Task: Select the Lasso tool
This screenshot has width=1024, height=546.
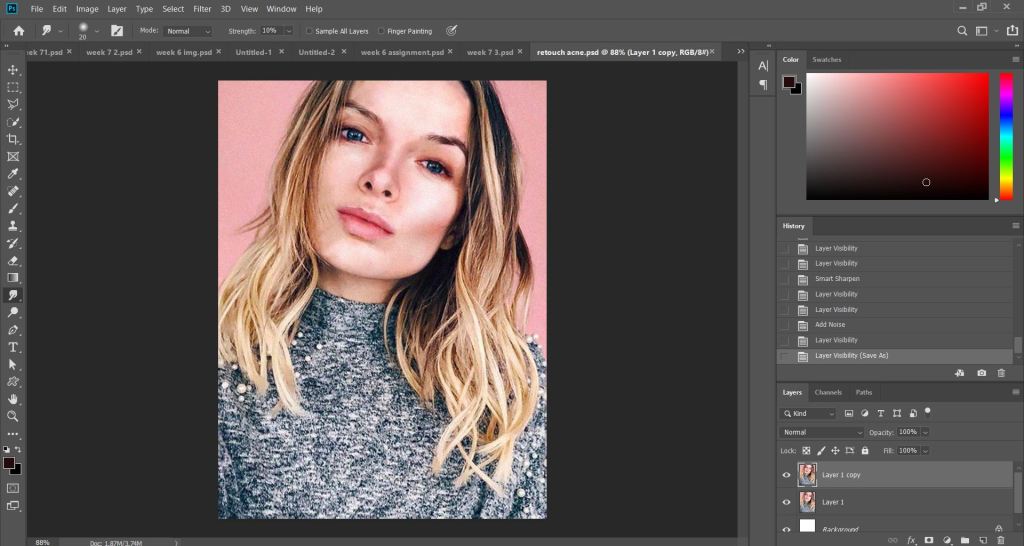Action: coord(13,104)
